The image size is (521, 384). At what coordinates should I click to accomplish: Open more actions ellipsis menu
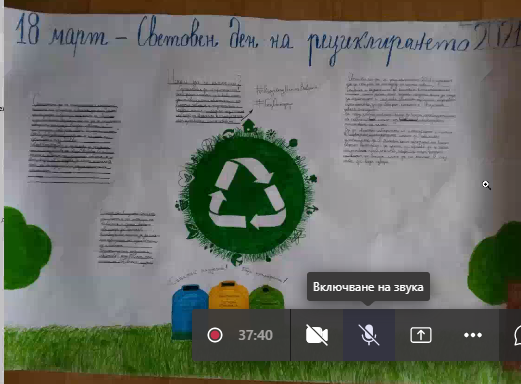473,335
